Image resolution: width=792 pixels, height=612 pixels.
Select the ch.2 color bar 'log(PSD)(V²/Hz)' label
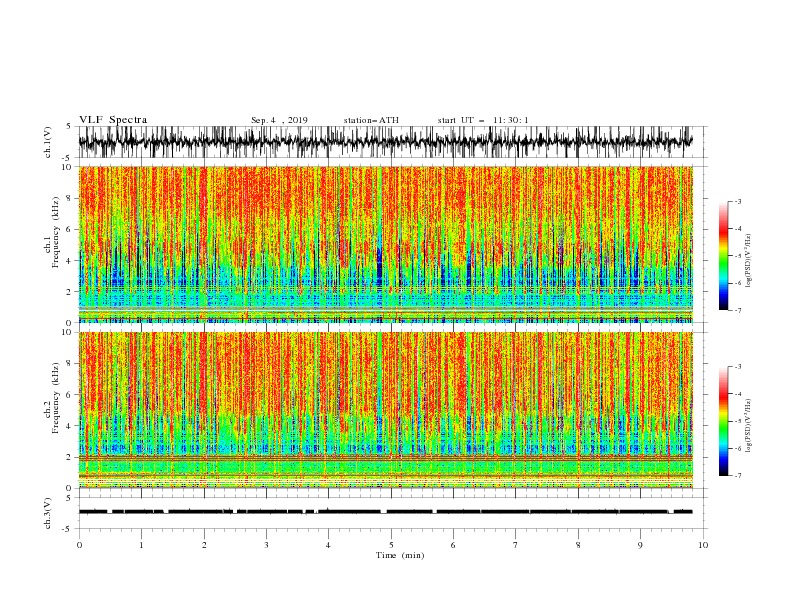pyautogui.click(x=748, y=426)
